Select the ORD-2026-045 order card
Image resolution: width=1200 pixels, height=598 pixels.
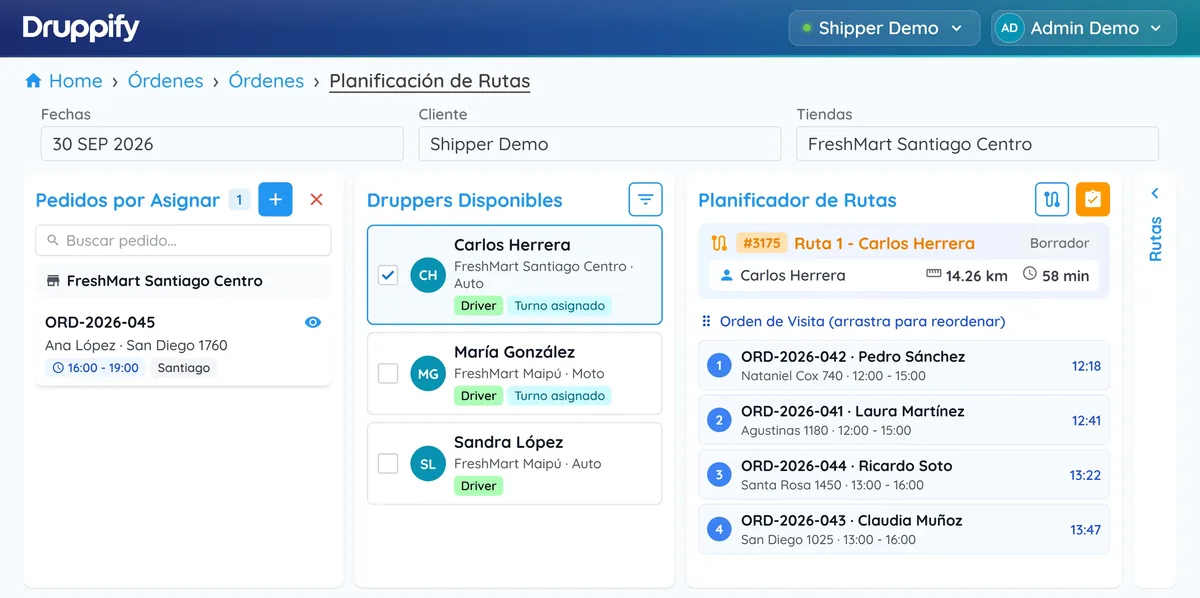[x=184, y=345]
